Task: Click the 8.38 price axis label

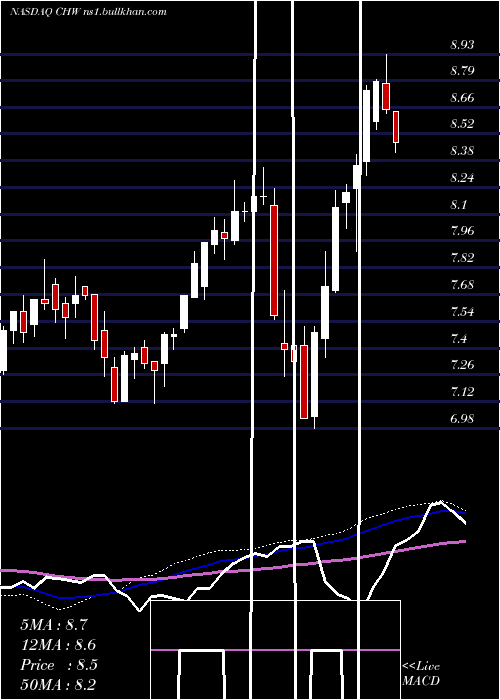Action: point(462,151)
